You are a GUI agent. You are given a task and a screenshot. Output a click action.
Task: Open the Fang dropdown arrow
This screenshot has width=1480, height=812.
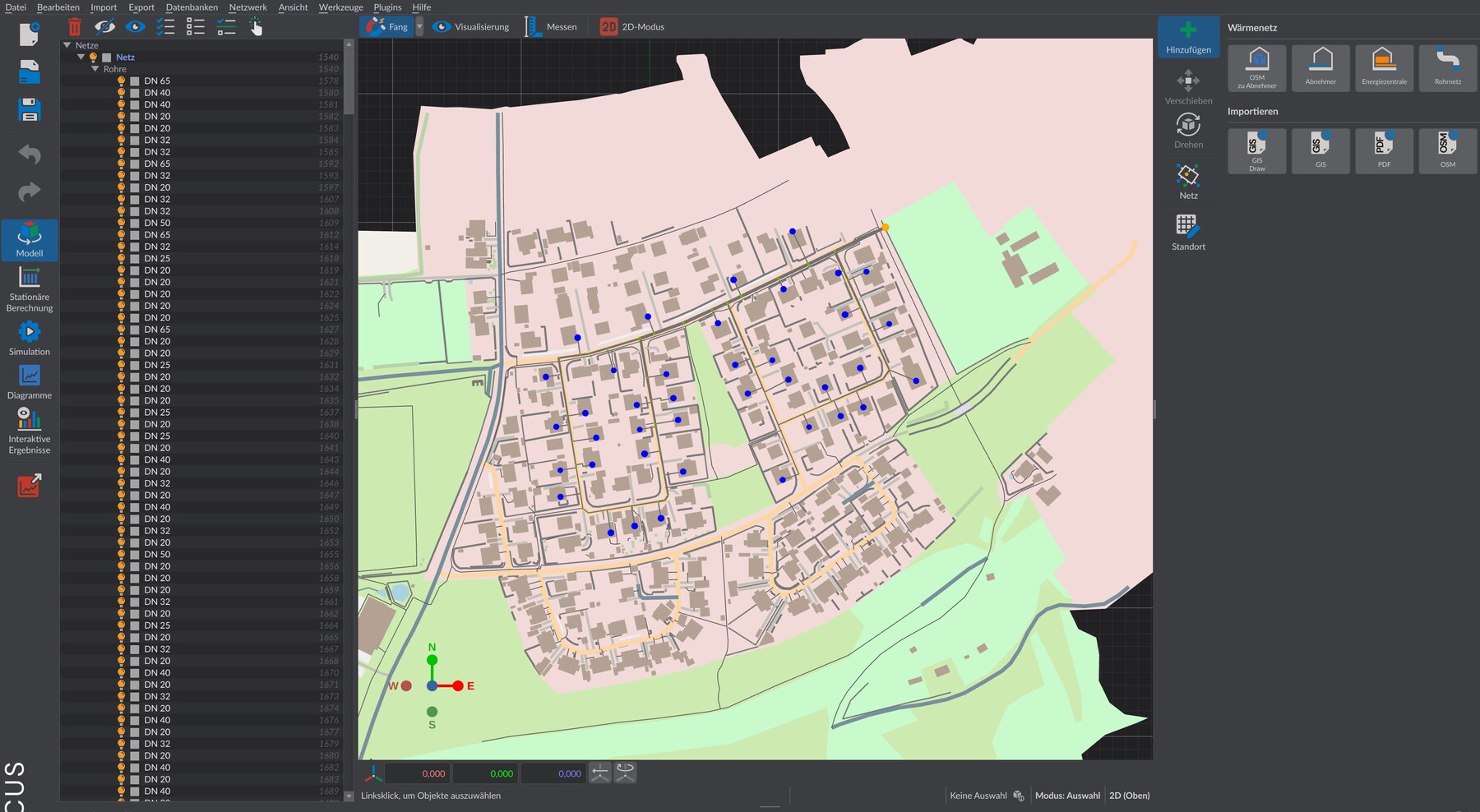419,26
